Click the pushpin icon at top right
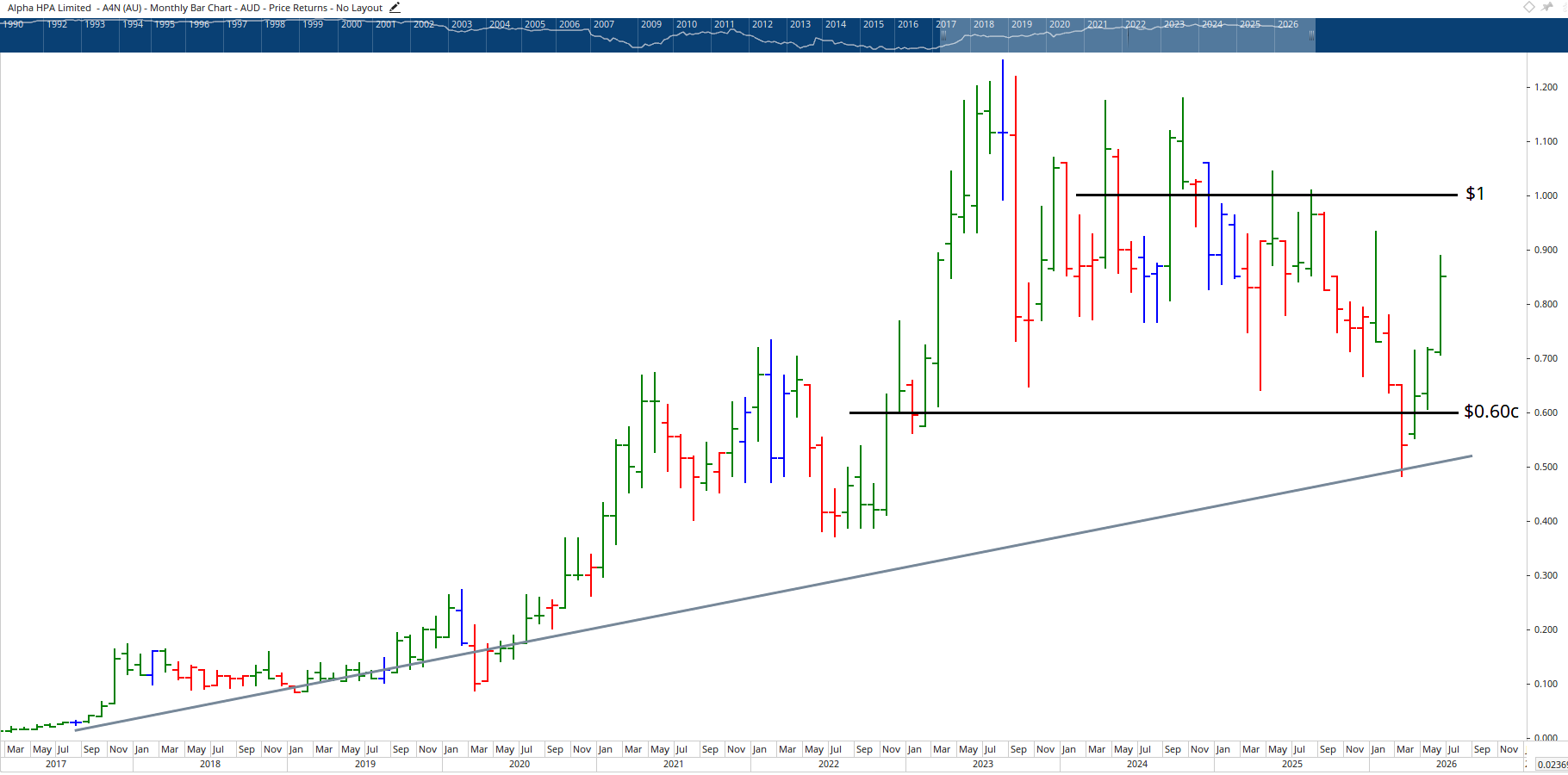Screen dimensions: 1568x775 pos(1547,7)
